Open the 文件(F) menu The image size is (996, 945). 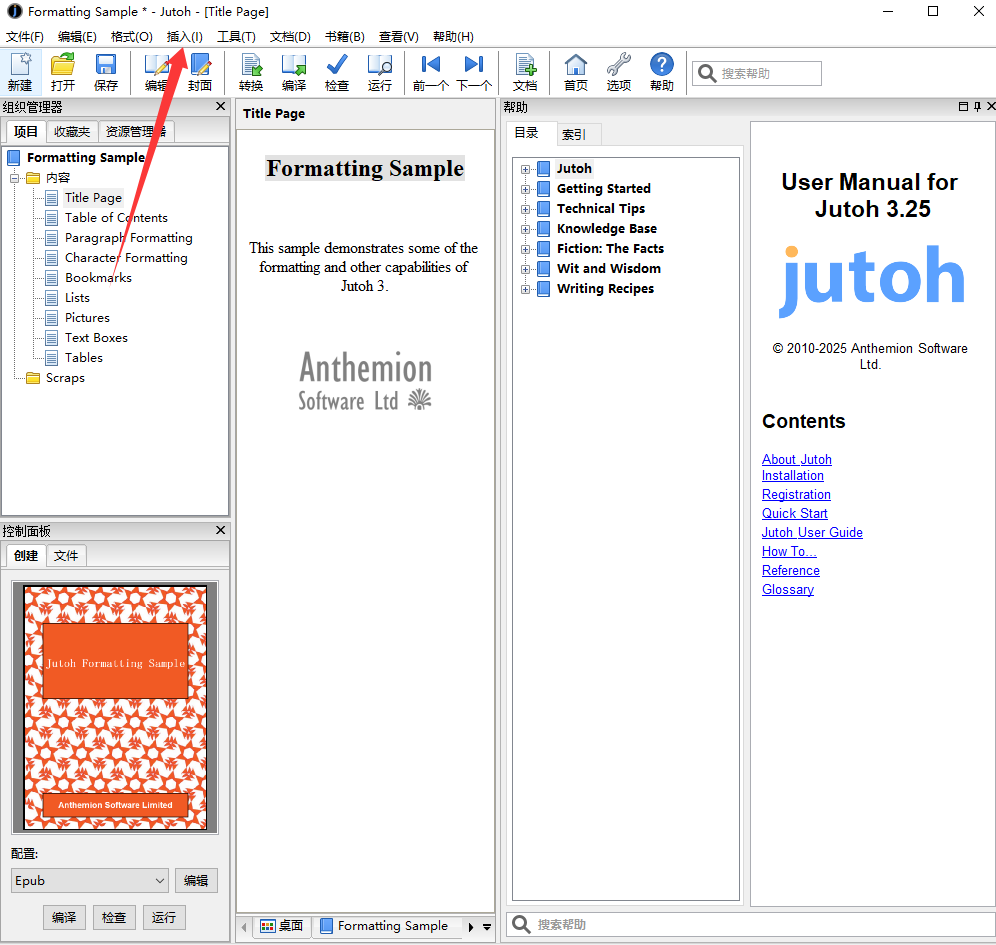click(25, 37)
